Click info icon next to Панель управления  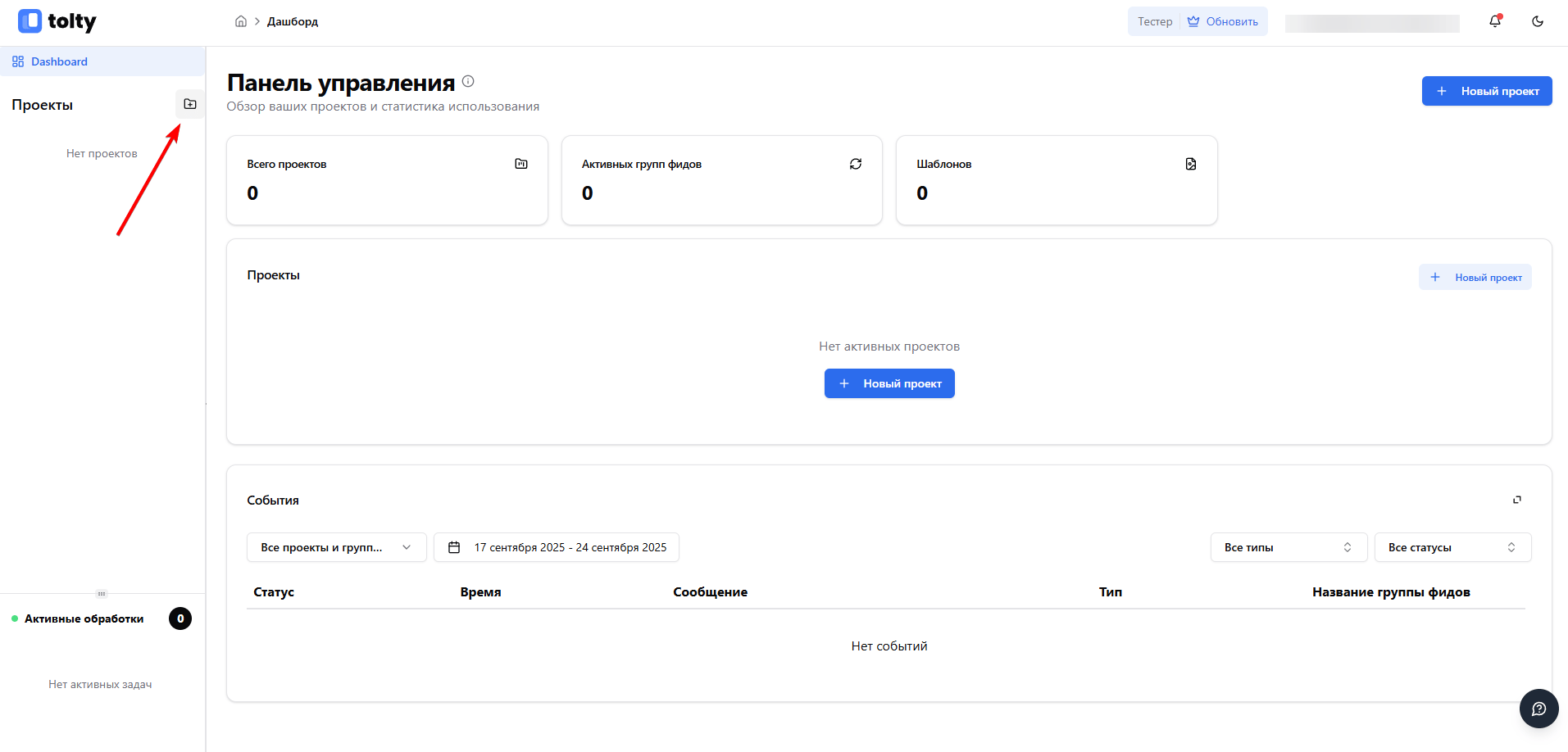[468, 81]
